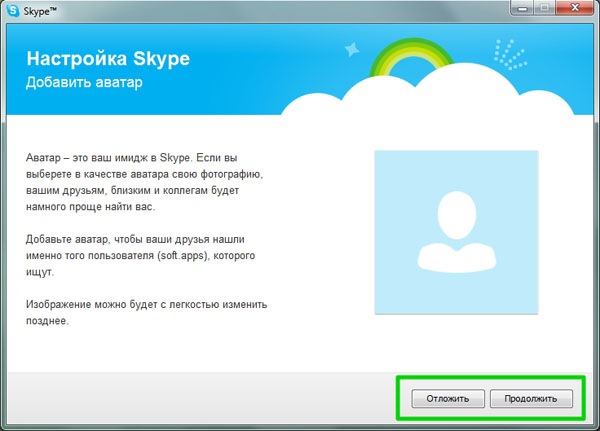Click the "Добавить аватар" subtitle

84,82
